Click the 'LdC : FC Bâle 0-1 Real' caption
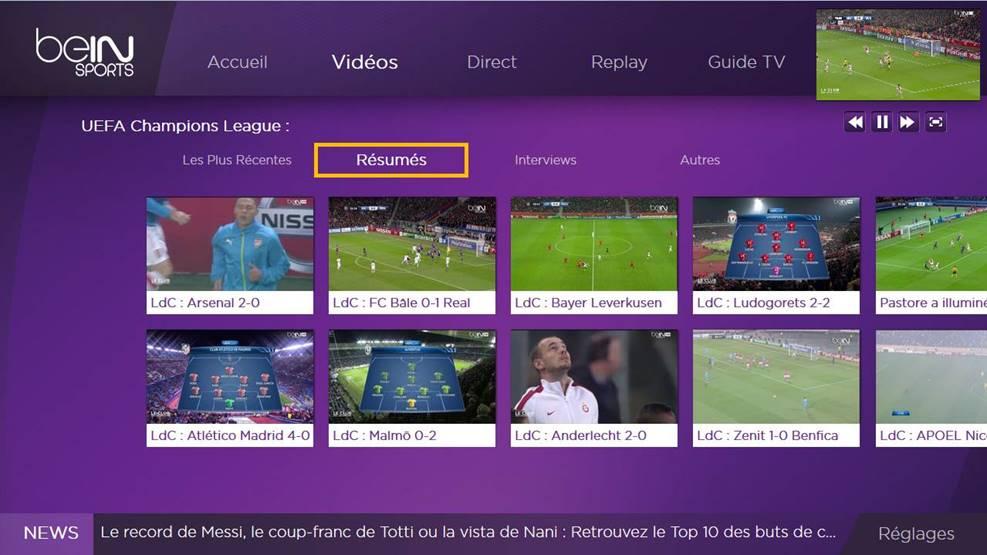987x555 pixels. (x=402, y=303)
